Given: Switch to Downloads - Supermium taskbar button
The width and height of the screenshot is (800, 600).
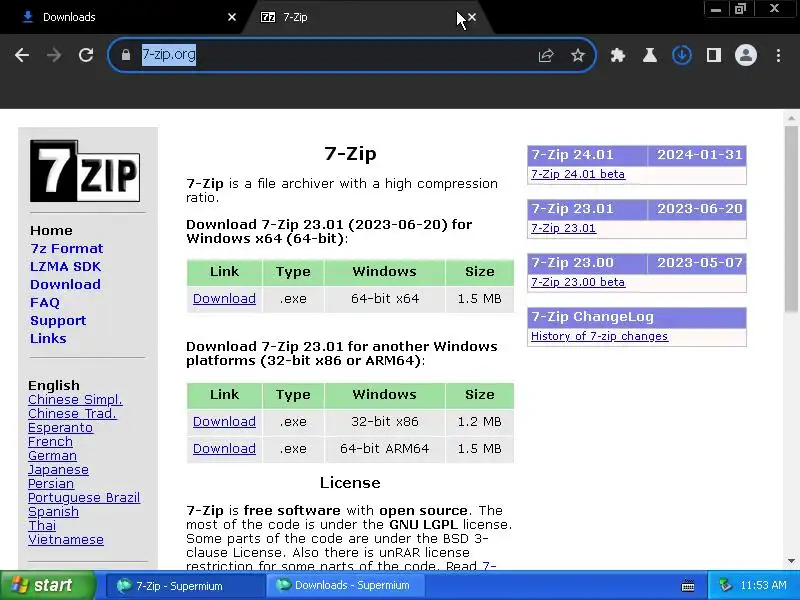Looking at the screenshot, I should 345,586.
